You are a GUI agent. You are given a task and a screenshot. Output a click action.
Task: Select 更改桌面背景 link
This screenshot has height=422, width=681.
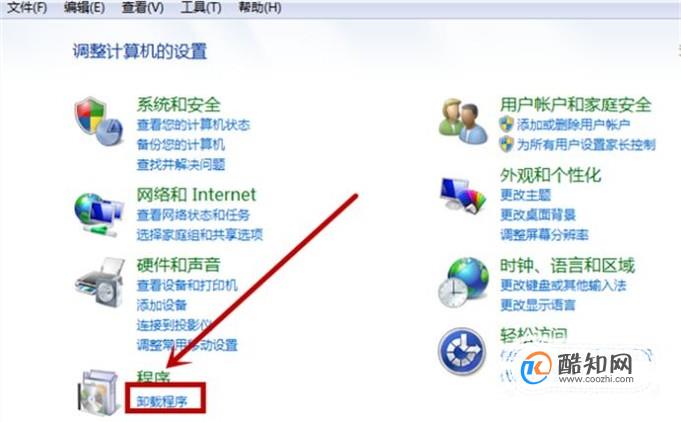coord(538,214)
